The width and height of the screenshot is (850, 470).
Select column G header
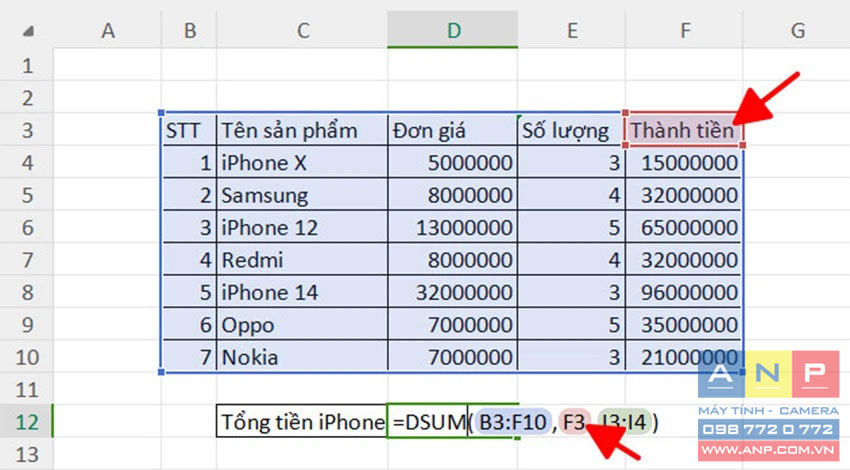pyautogui.click(x=797, y=30)
